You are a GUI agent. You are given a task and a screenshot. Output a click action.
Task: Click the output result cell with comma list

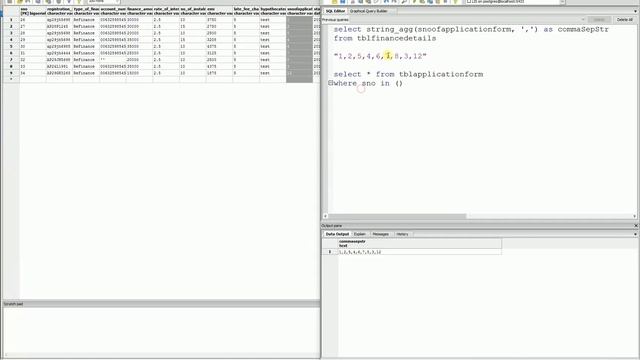click(420, 252)
